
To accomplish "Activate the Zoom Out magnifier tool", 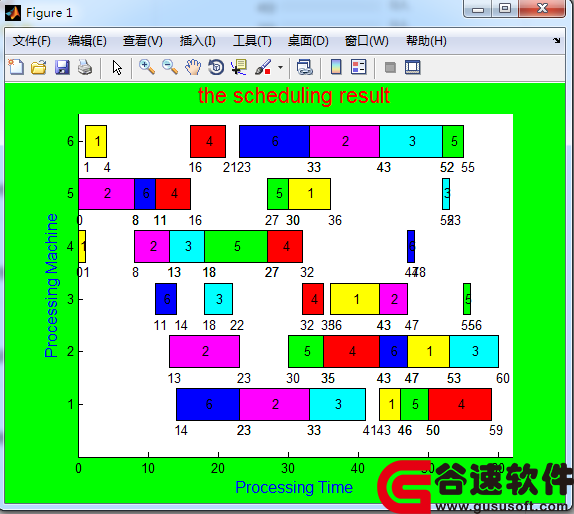I will click(x=170, y=68).
